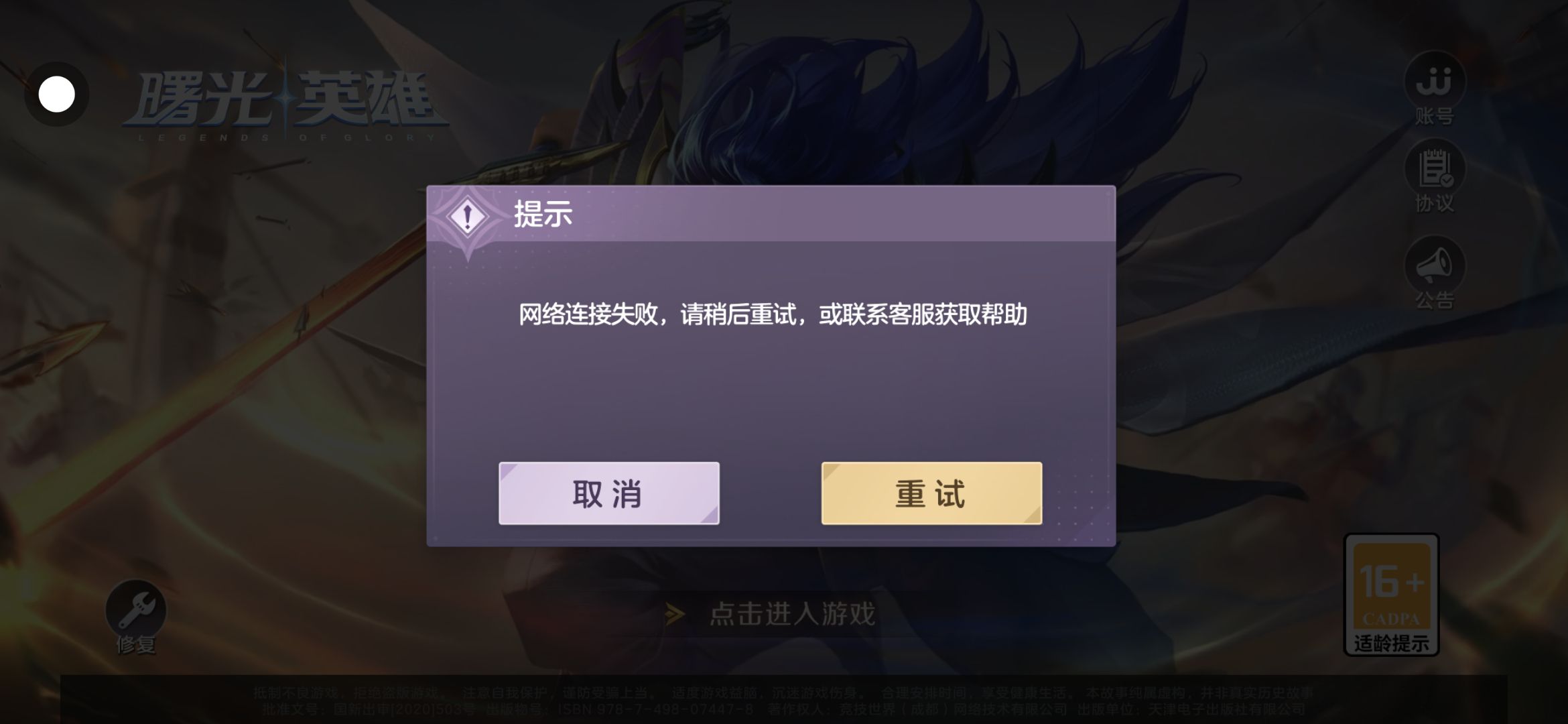1568x724 pixels.
Task: Select the 适龄提示 label under the rating
Action: (x=1392, y=644)
